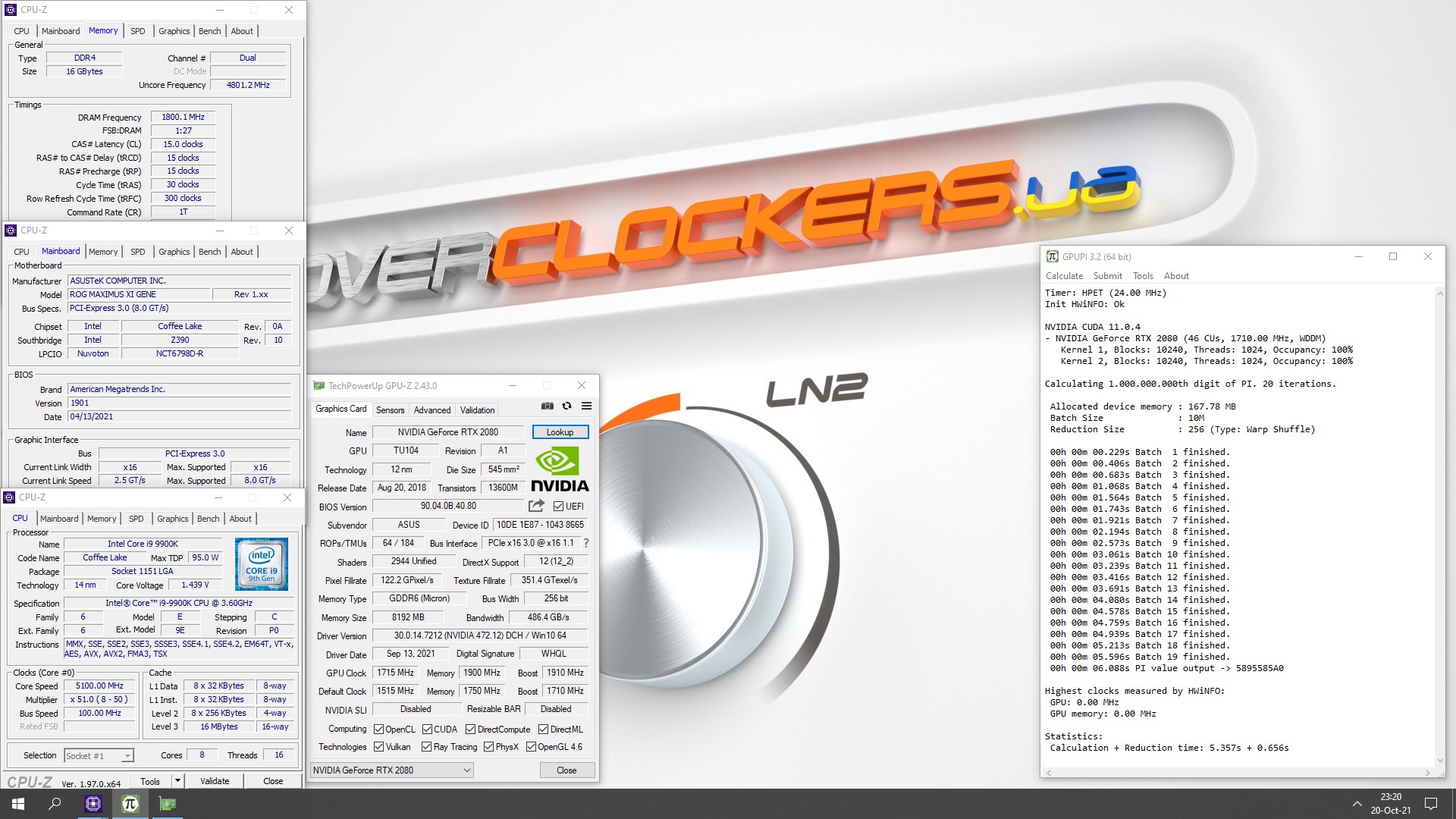Viewport: 1456px width, 819px height.
Task: Open GPUPI Calculate menu
Action: point(1064,276)
